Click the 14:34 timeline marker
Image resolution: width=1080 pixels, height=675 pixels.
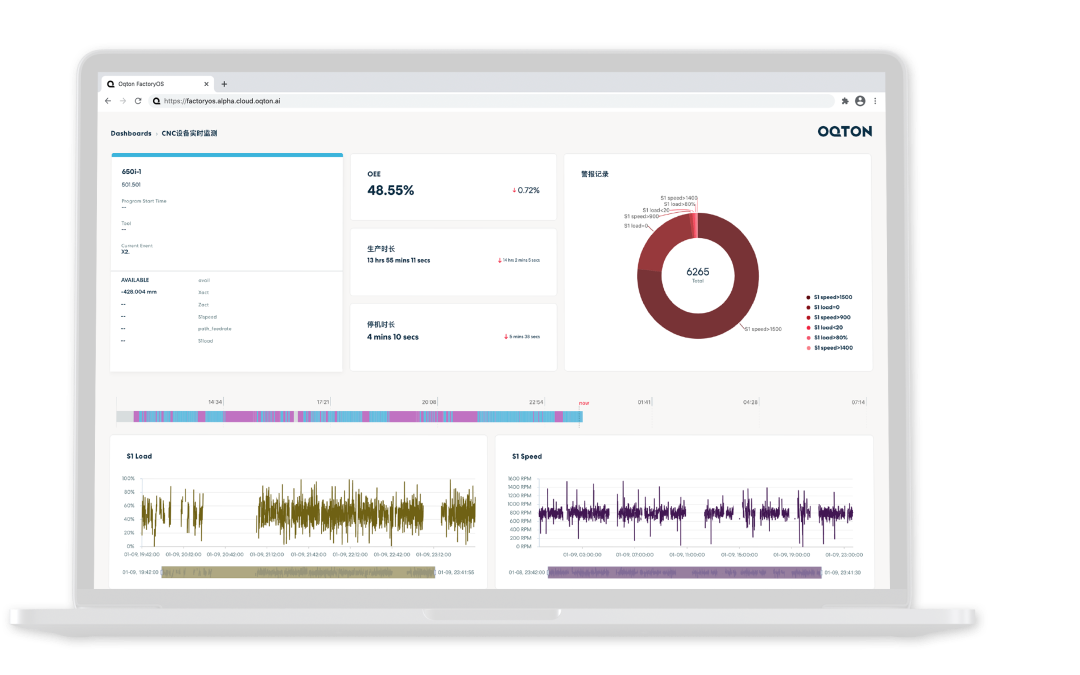[x=216, y=402]
